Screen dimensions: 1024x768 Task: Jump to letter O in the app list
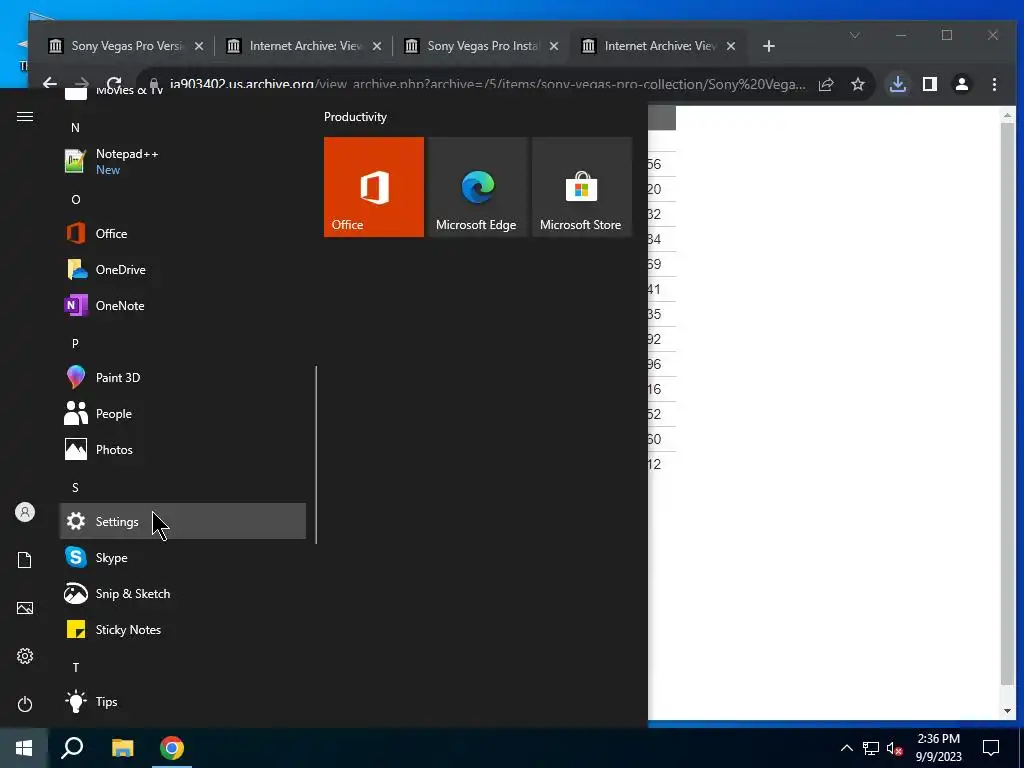(x=76, y=200)
